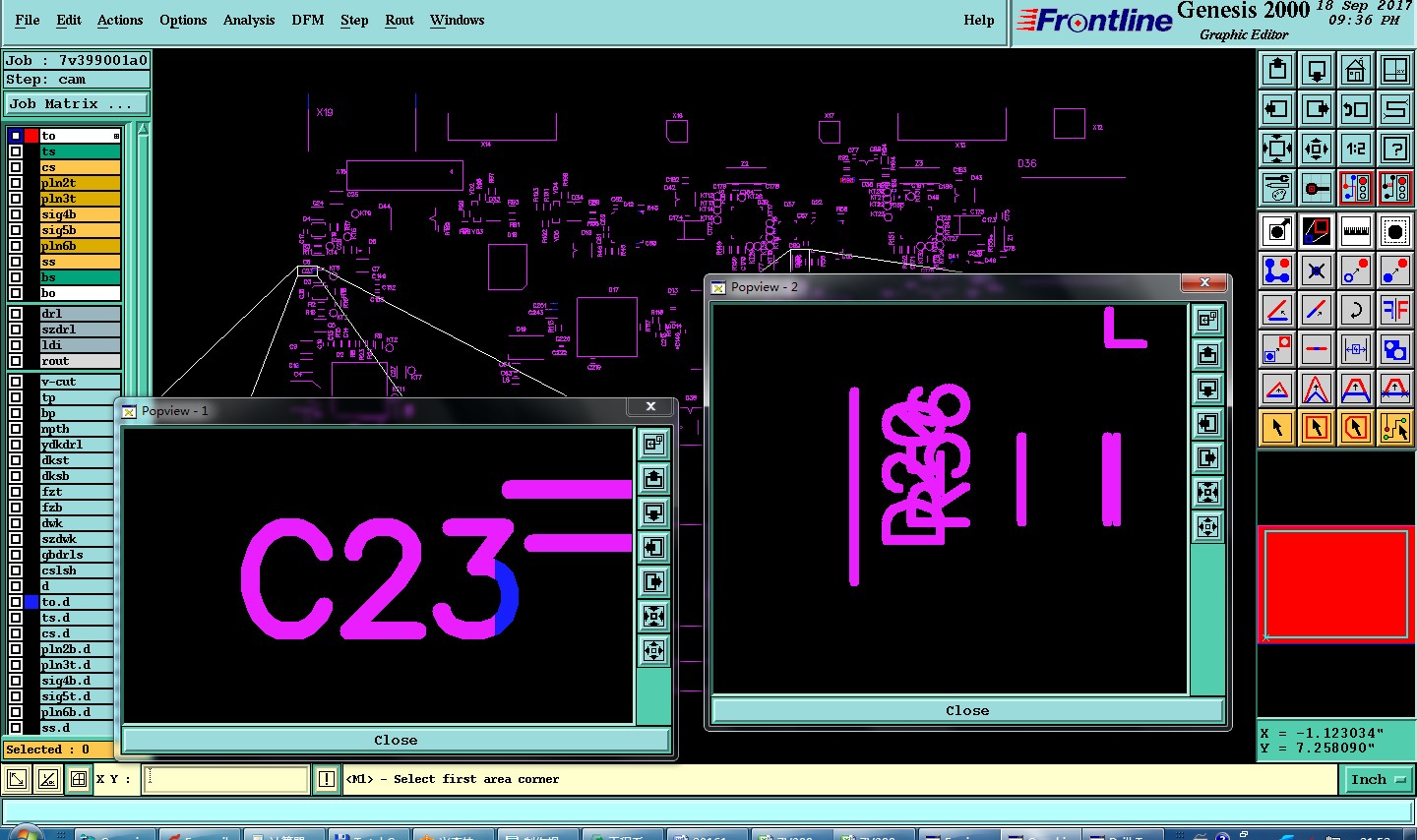Click the Selected : 0 status label
This screenshot has height=840, width=1417.
tap(58, 750)
